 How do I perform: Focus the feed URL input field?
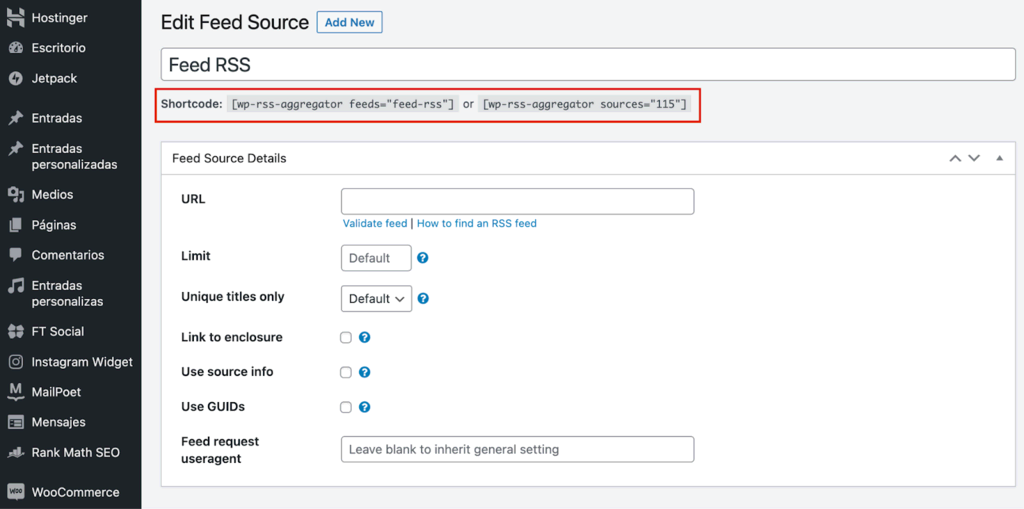pos(517,201)
